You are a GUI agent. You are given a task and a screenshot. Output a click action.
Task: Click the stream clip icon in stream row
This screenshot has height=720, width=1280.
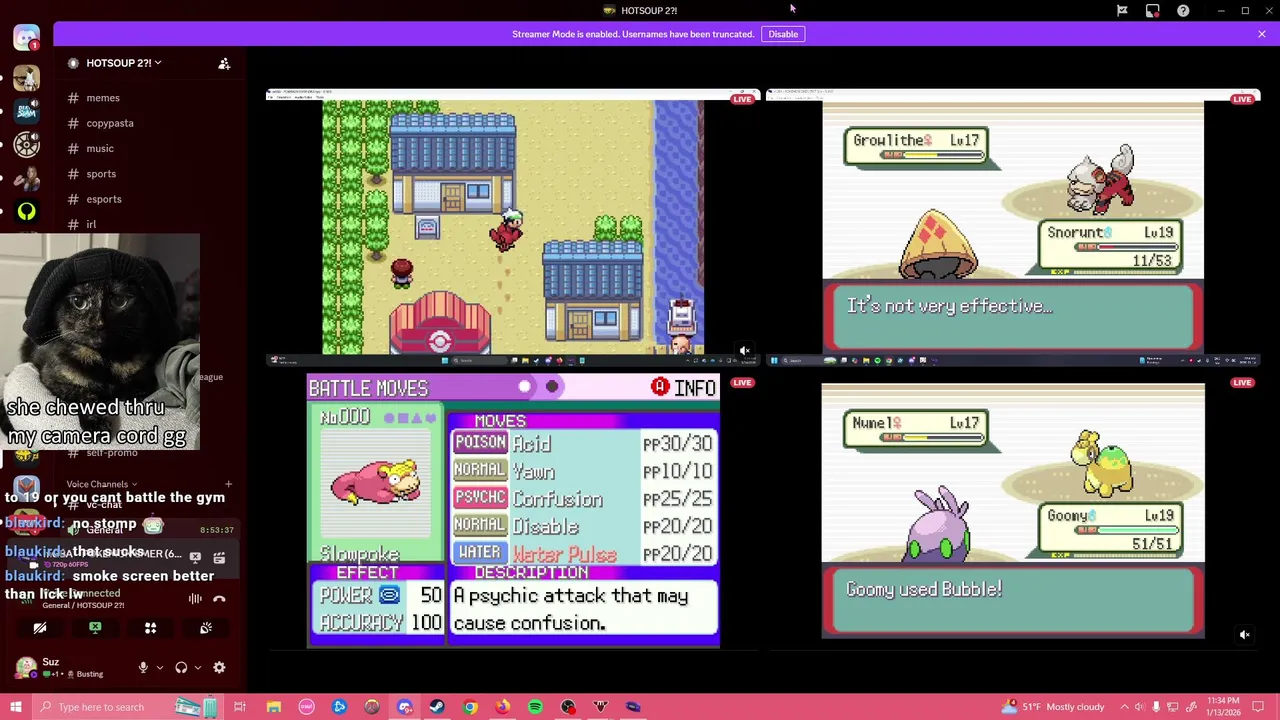(x=219, y=557)
